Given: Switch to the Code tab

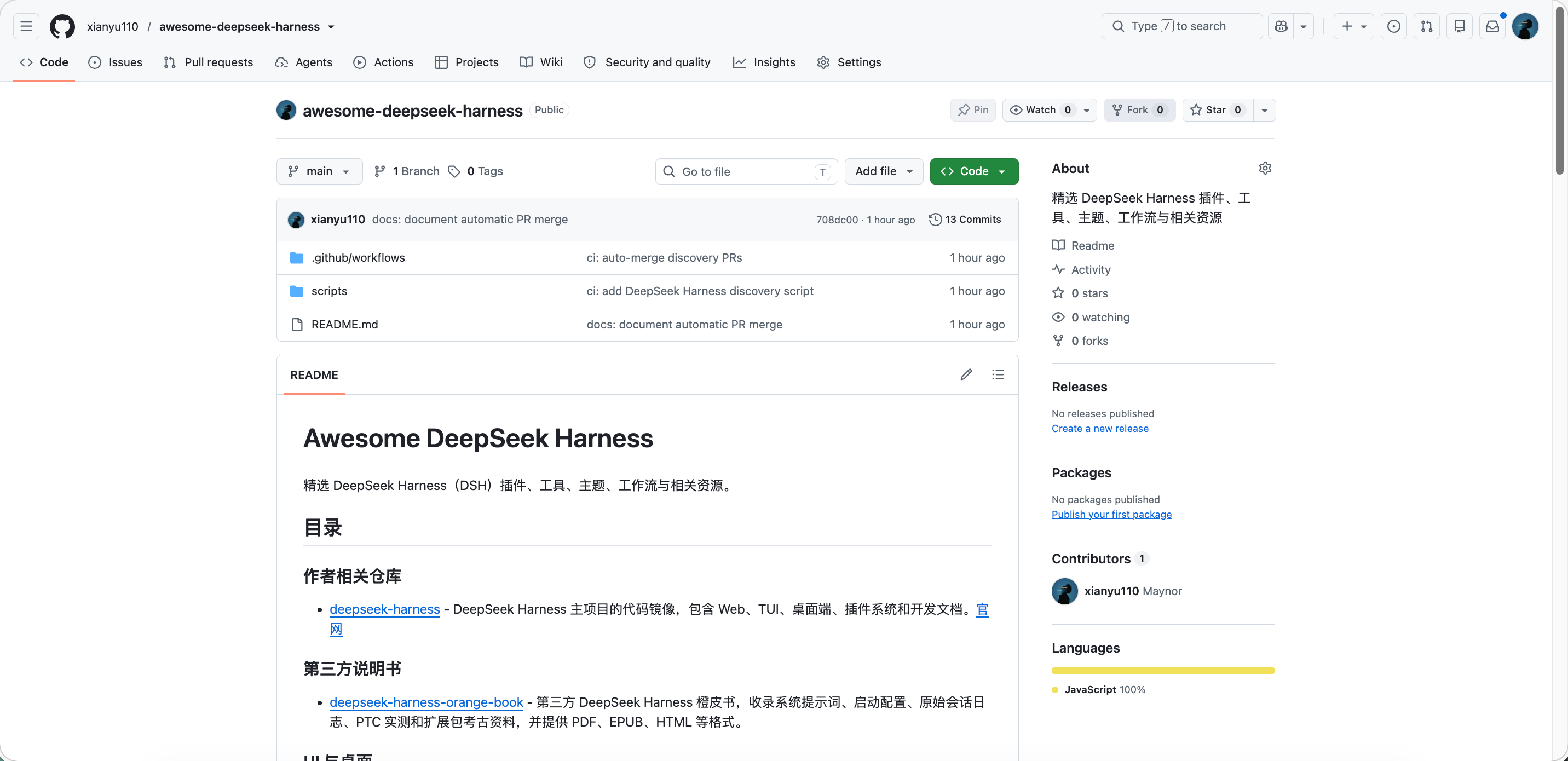Looking at the screenshot, I should pyautogui.click(x=44, y=62).
